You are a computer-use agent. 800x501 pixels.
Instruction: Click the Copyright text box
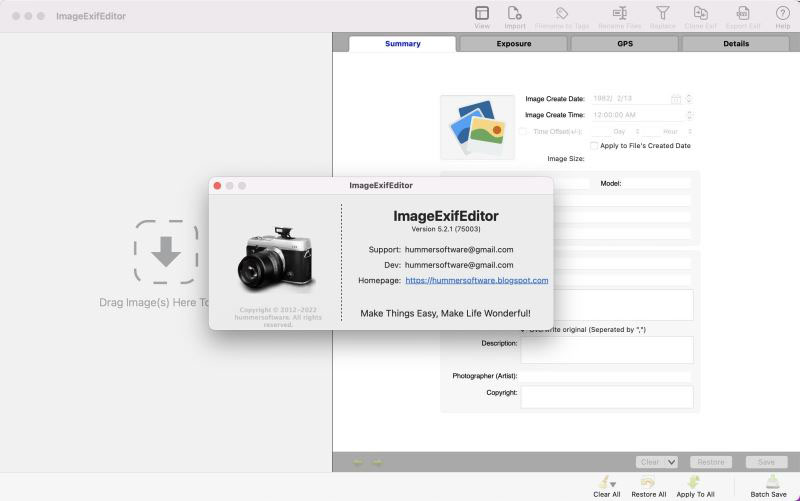click(607, 397)
